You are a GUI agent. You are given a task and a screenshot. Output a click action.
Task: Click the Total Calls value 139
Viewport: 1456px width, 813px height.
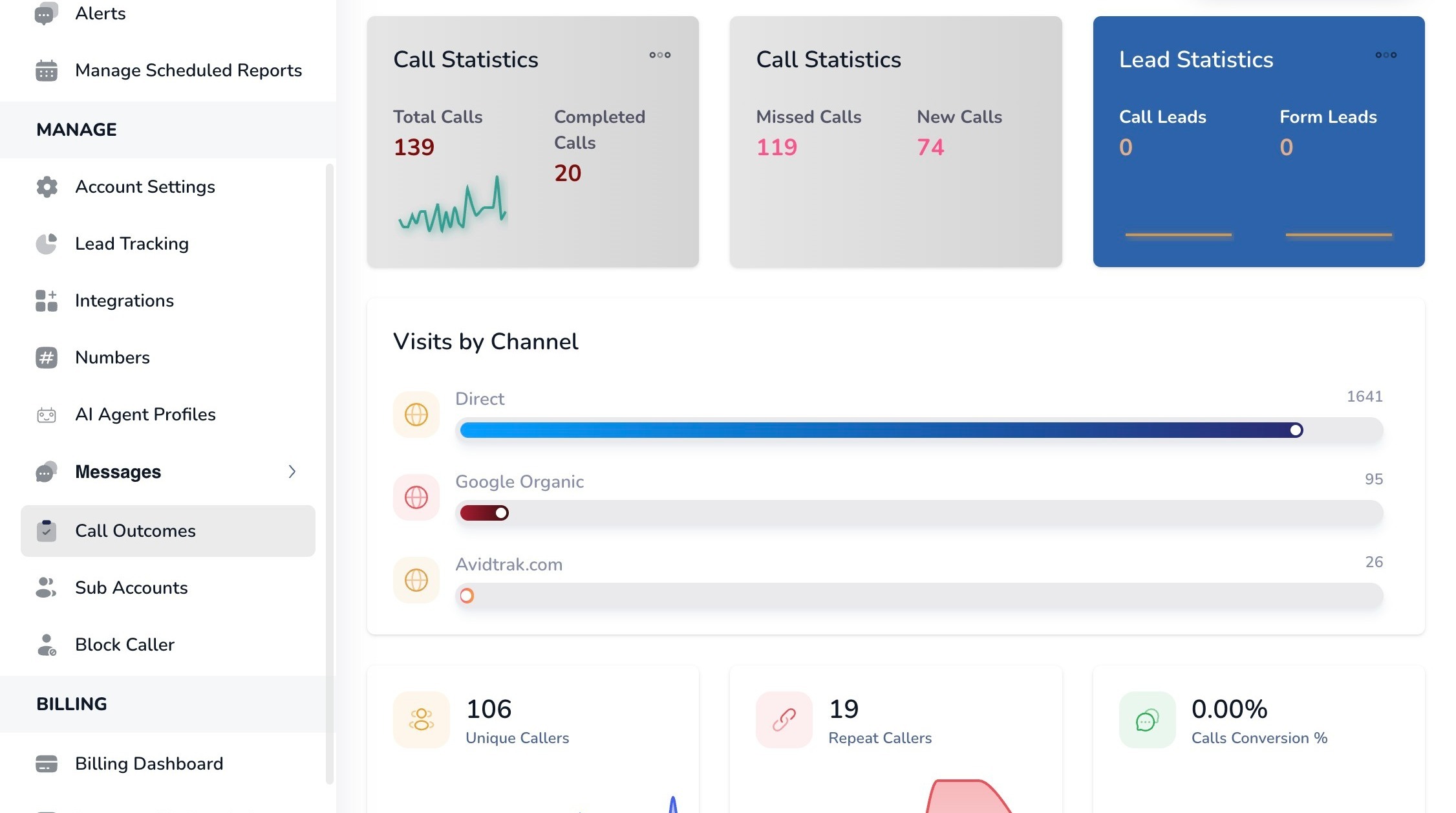414,147
